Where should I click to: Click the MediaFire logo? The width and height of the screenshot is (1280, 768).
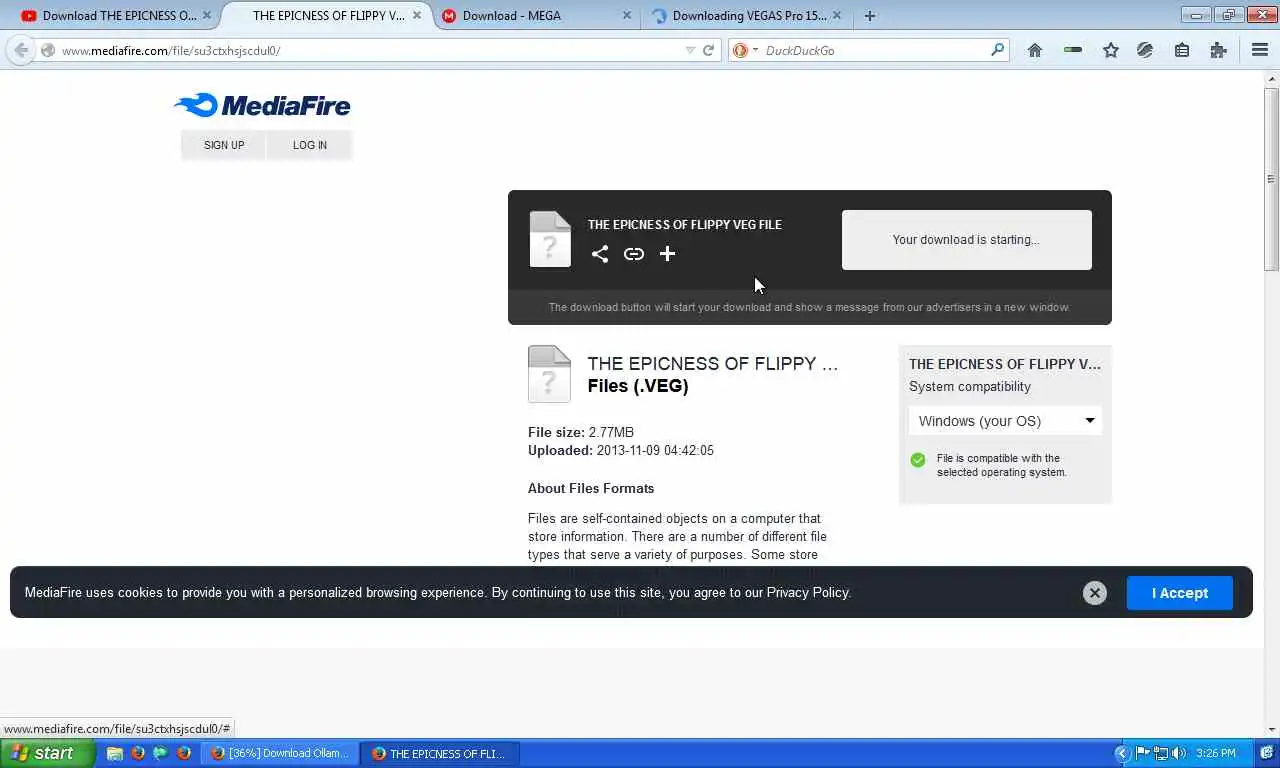pos(262,105)
